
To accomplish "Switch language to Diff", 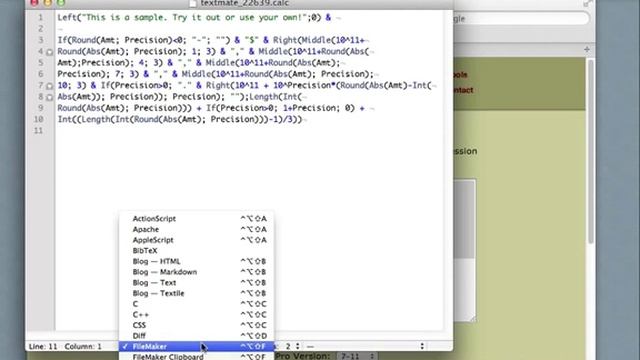I will point(196,336).
